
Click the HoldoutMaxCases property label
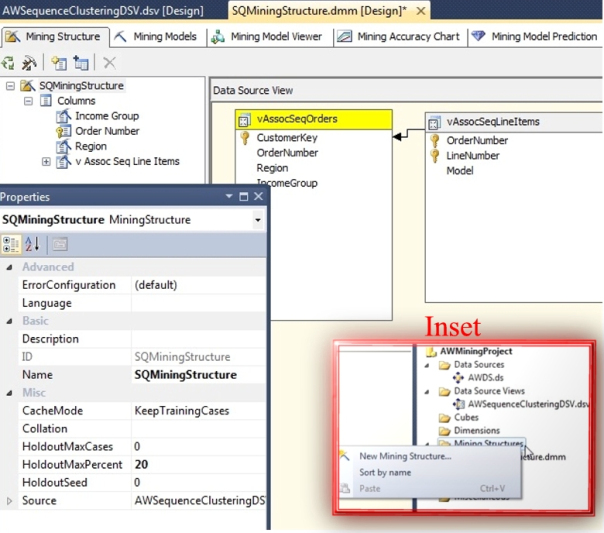pos(67,447)
